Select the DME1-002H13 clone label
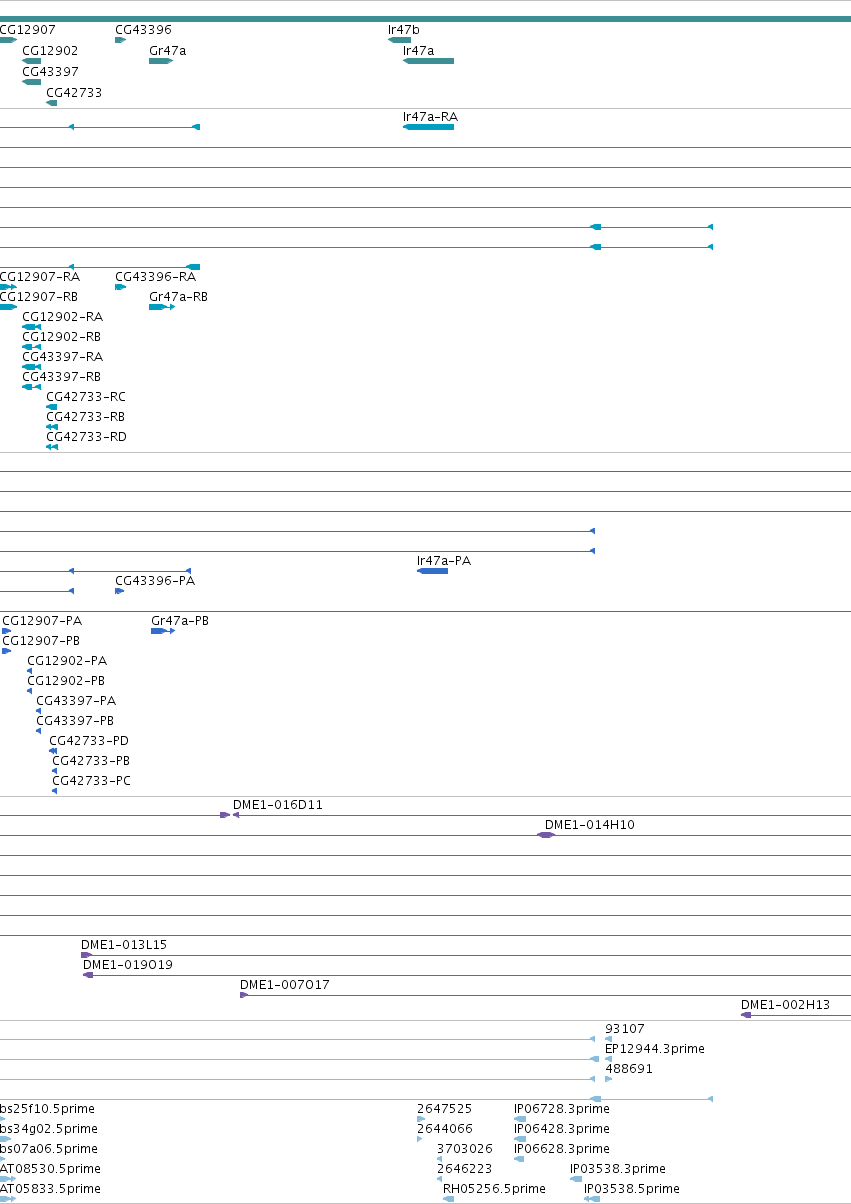851x1204 pixels. [x=785, y=1004]
